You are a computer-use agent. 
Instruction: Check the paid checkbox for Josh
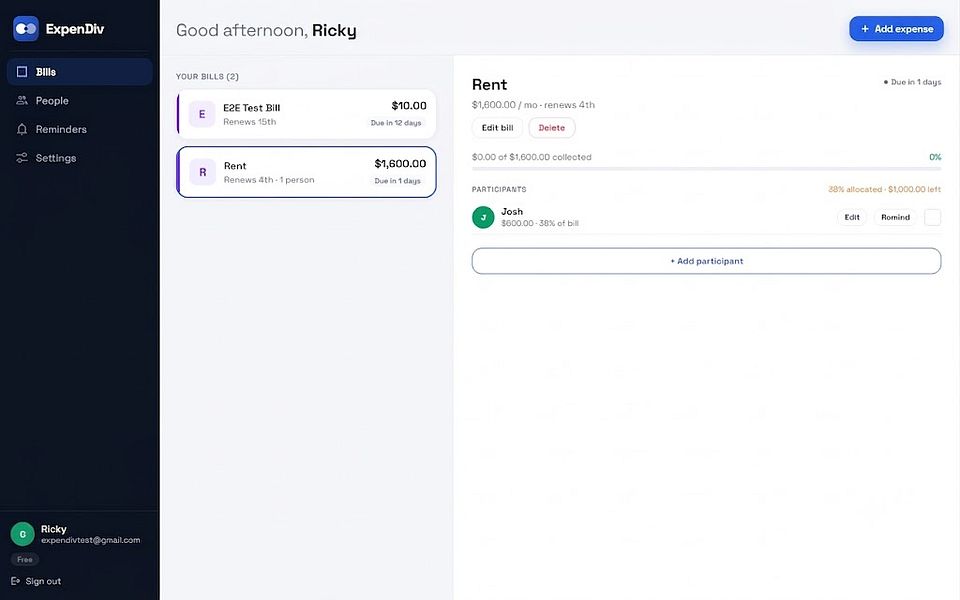coord(932,217)
